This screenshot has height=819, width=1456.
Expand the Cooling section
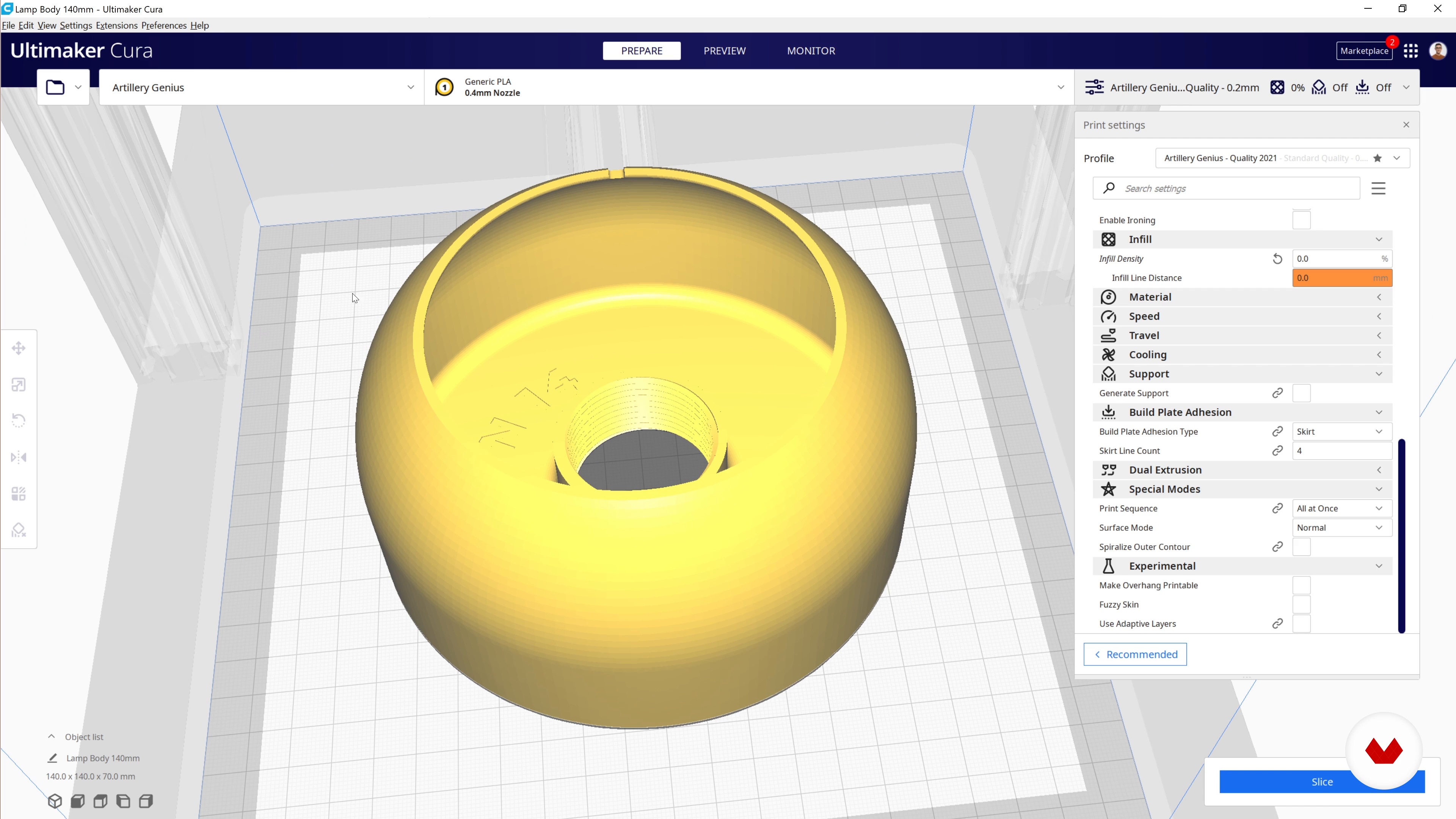click(x=1243, y=355)
